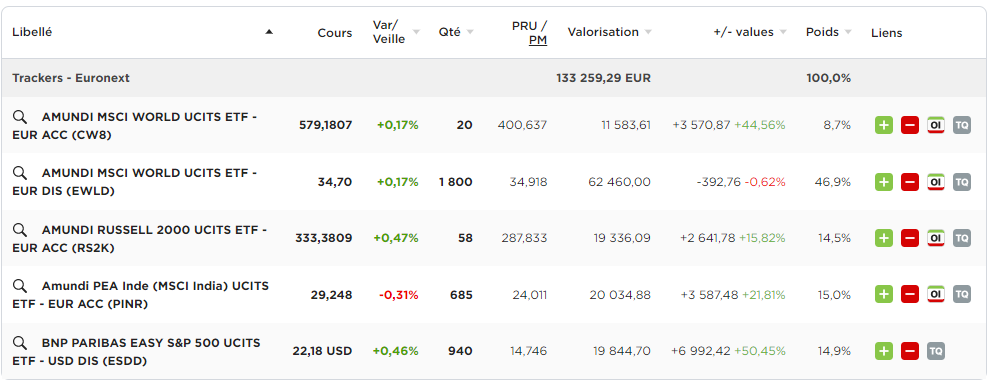Click the red minus icon for PINR row
The height and width of the screenshot is (387, 995).
910,294
